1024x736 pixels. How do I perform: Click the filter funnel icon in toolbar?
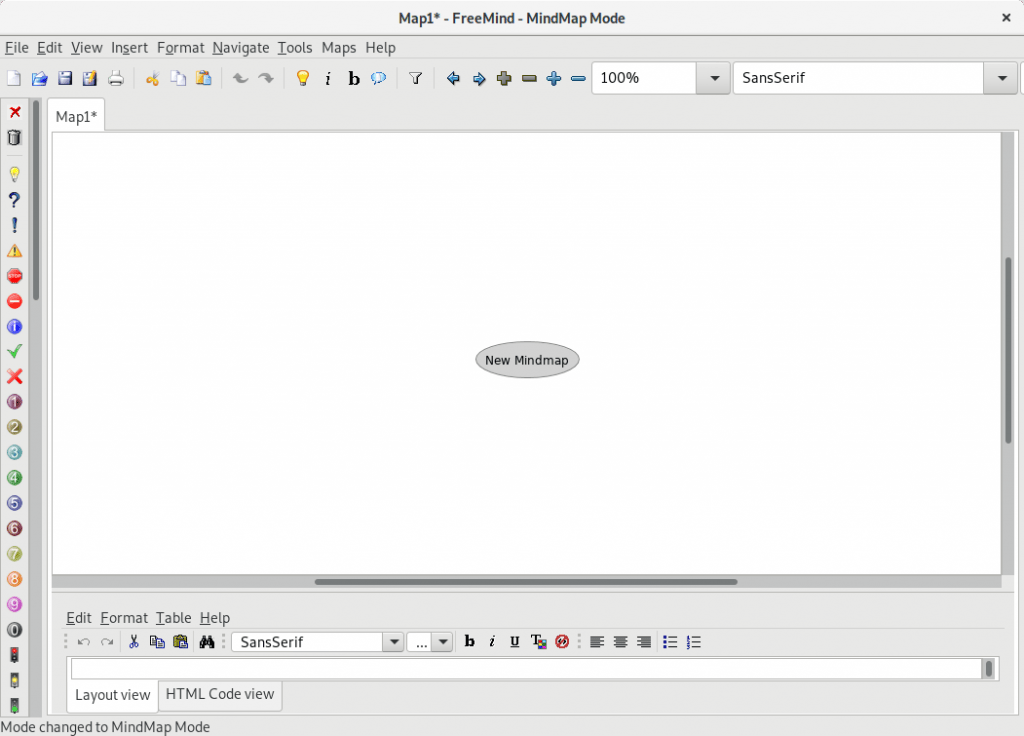[416, 78]
